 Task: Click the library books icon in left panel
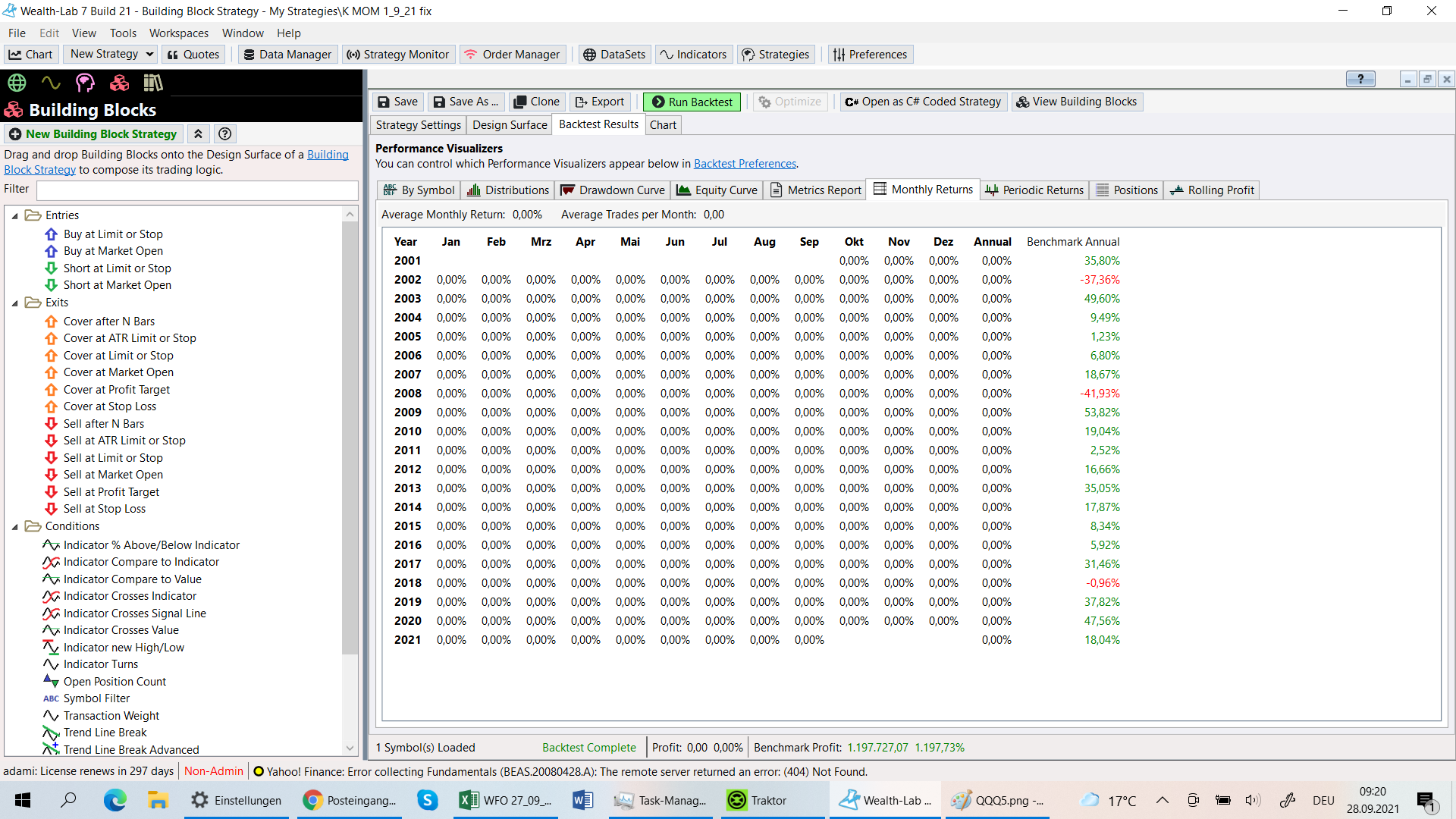(x=152, y=83)
